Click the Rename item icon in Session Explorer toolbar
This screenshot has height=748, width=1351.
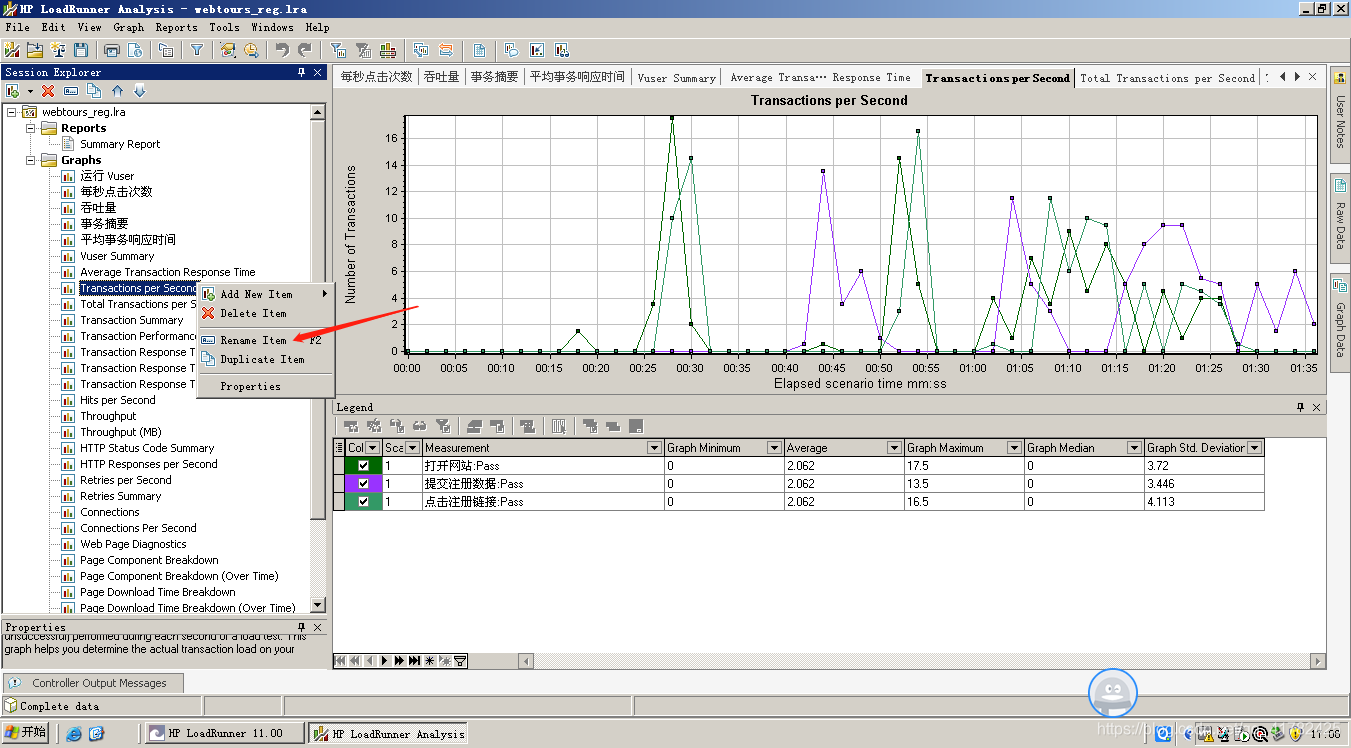71,91
